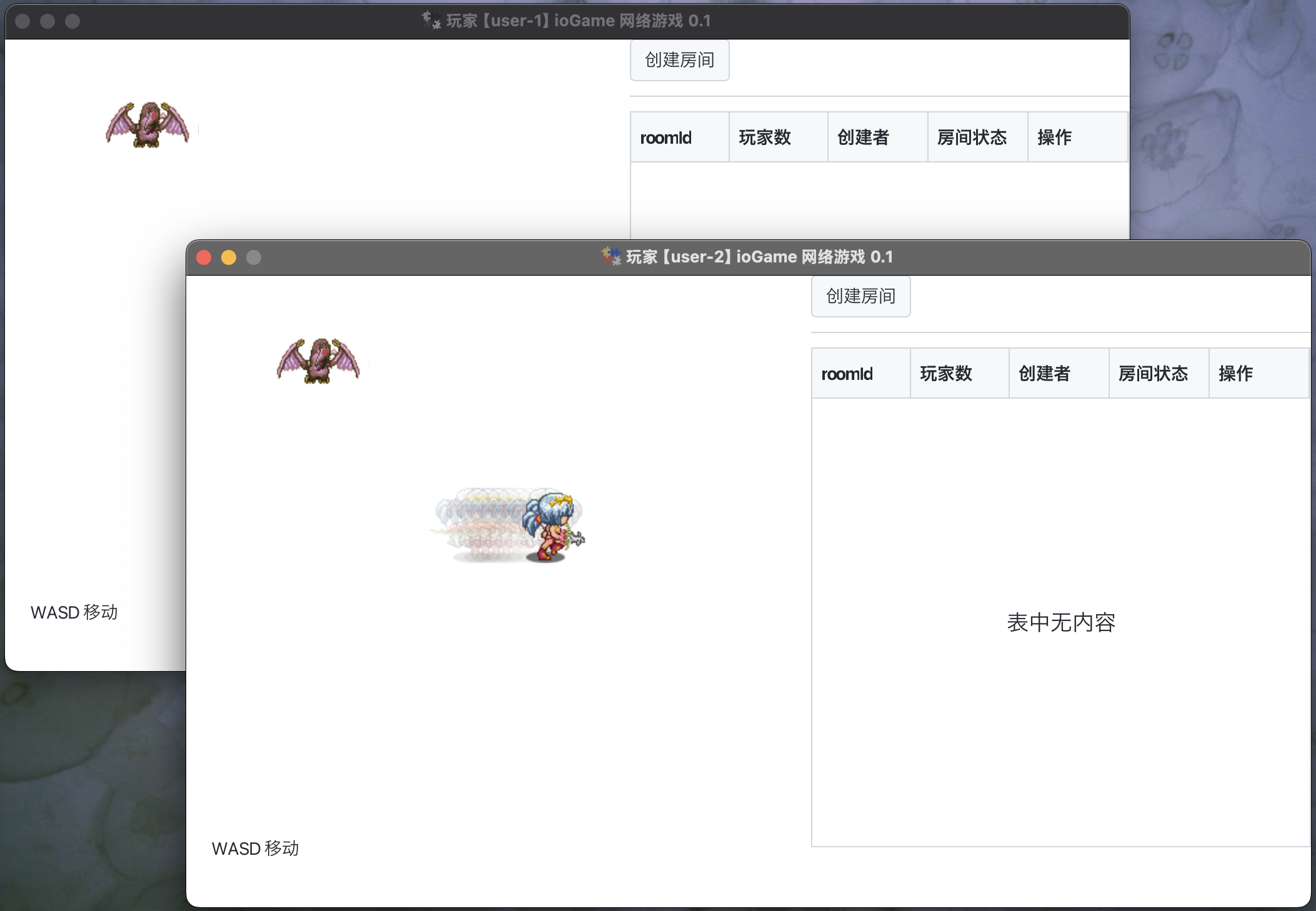The height and width of the screenshot is (911, 1316).
Task: Click the WASD 移动 label in user-2 window
Action: pyautogui.click(x=255, y=849)
